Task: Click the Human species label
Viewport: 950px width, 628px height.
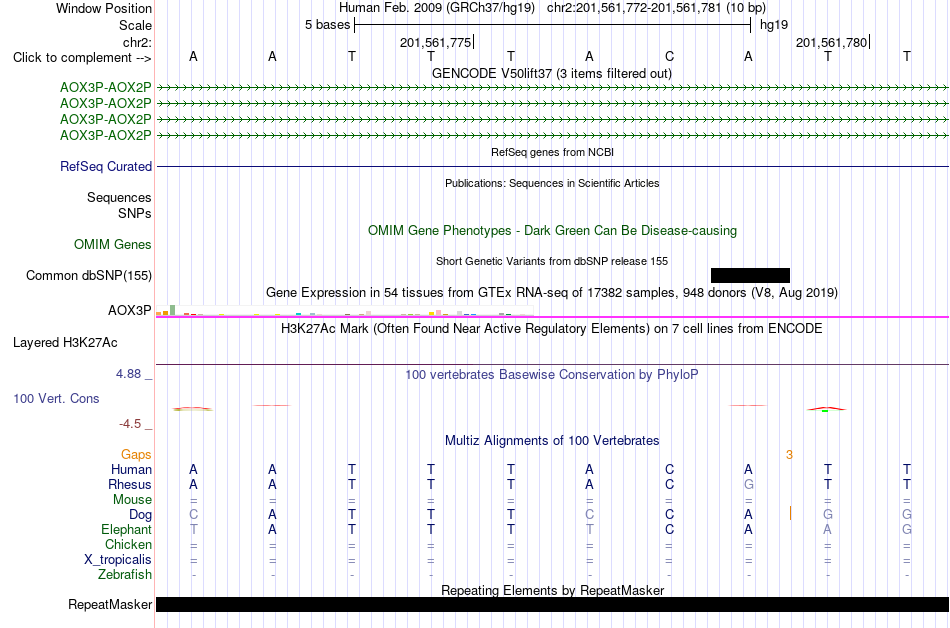Action: [131, 470]
